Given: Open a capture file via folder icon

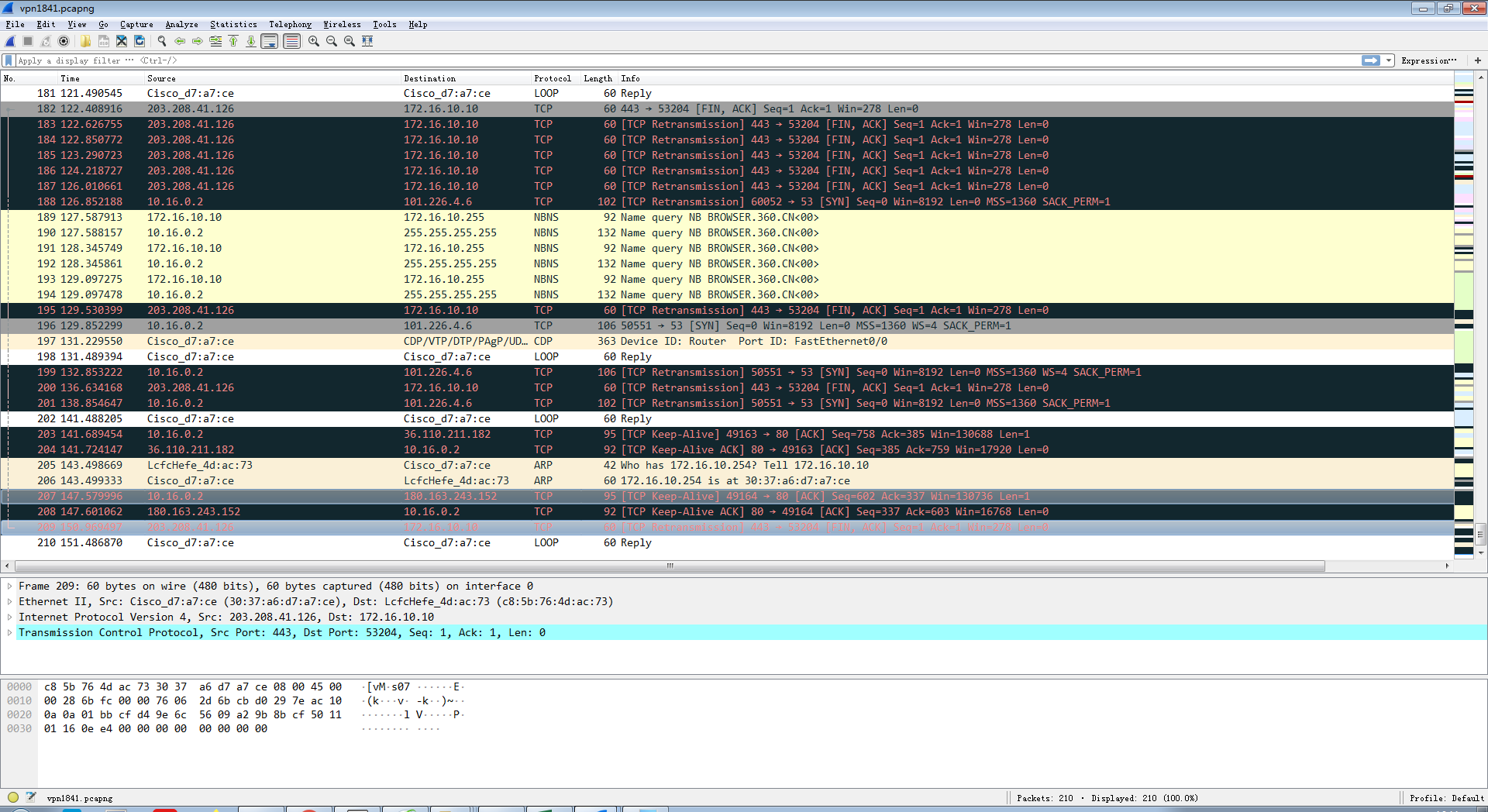Looking at the screenshot, I should coord(85,41).
